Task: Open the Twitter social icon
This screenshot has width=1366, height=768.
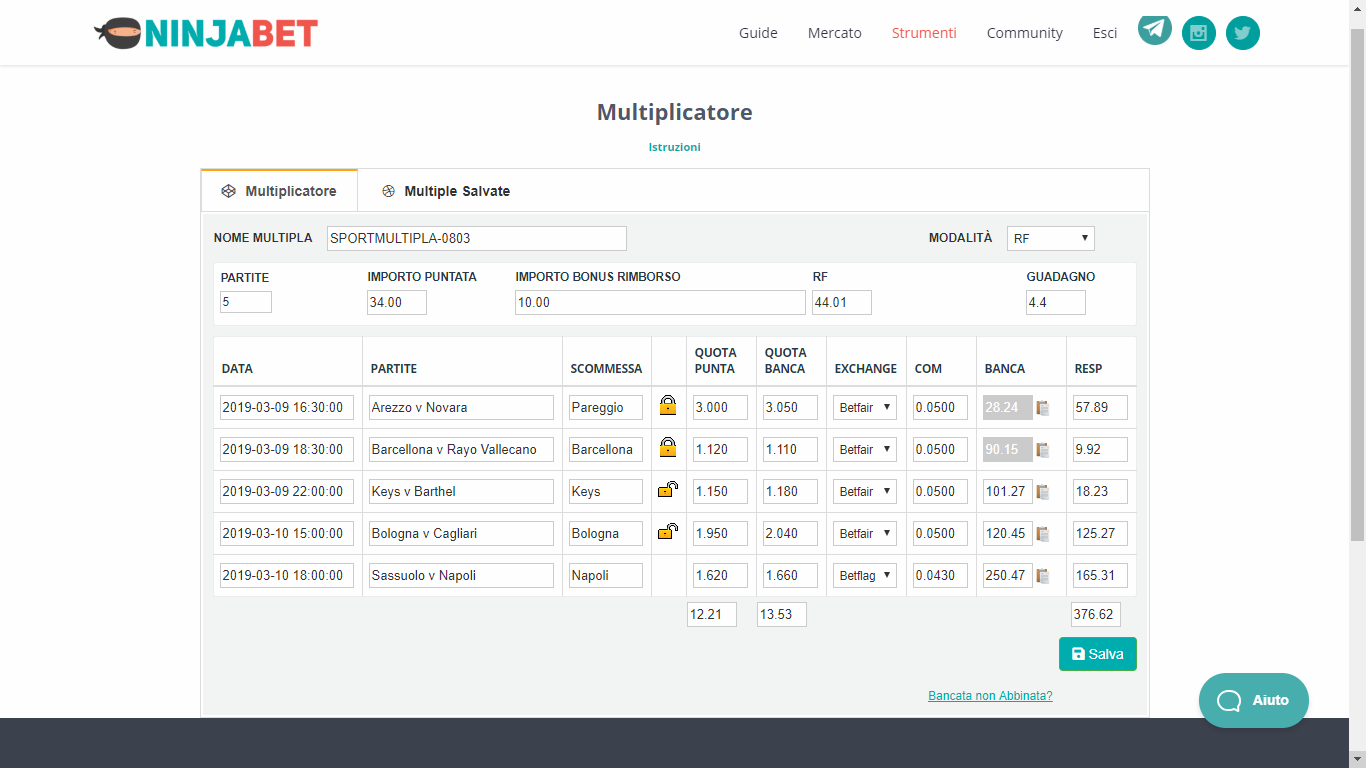Action: click(x=1243, y=33)
